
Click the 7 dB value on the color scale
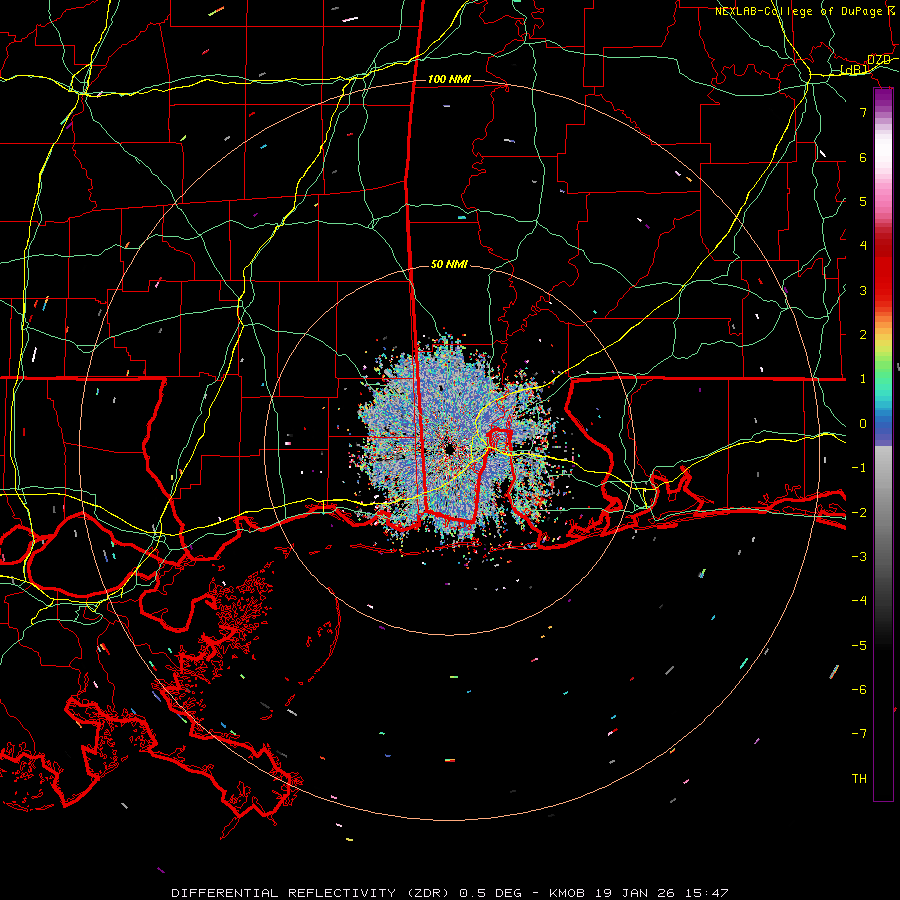pos(863,112)
